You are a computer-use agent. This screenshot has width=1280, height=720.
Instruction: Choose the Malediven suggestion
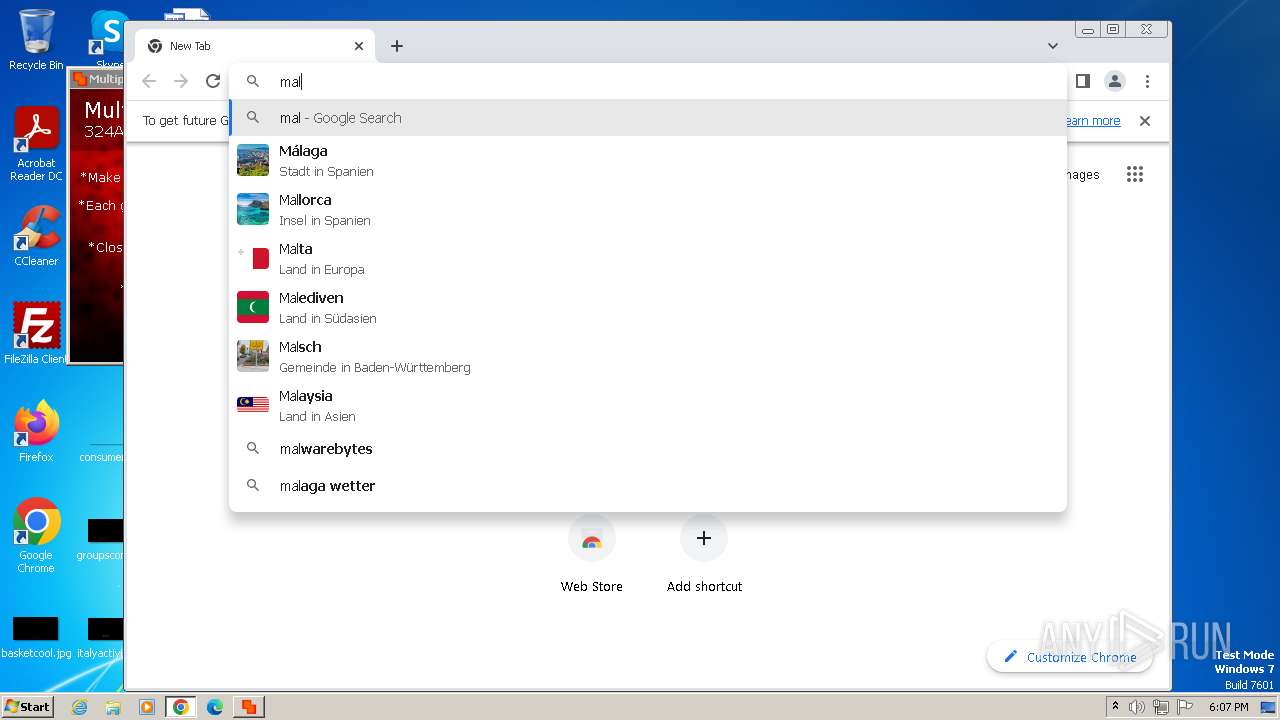pyautogui.click(x=648, y=307)
